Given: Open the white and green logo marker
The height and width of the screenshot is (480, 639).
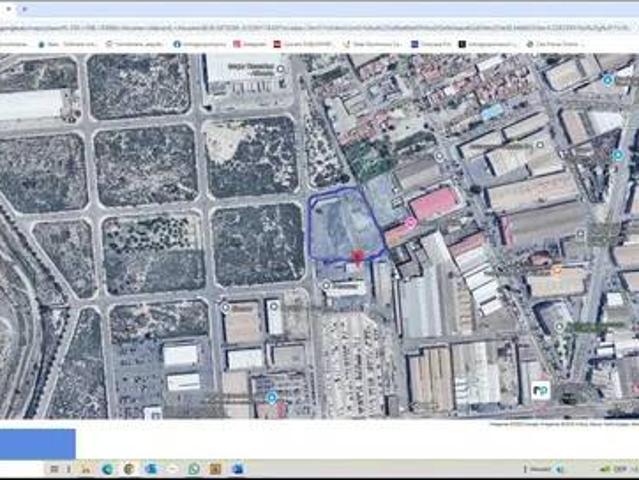Looking at the screenshot, I should coord(541,390).
